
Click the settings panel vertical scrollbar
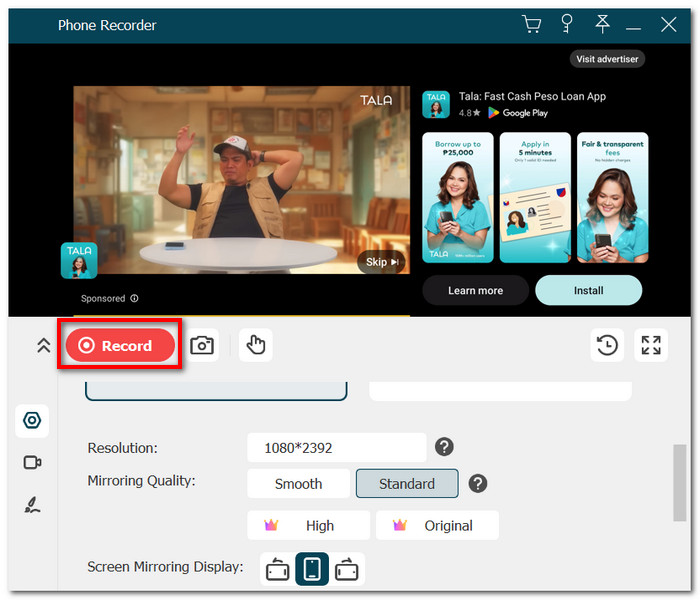click(x=679, y=483)
